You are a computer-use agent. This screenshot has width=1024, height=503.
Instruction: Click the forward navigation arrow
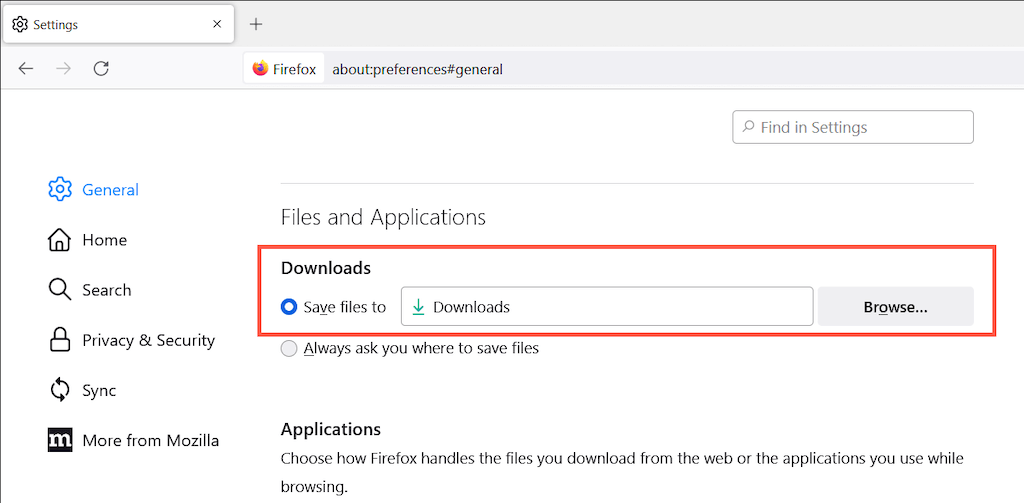pyautogui.click(x=63, y=69)
